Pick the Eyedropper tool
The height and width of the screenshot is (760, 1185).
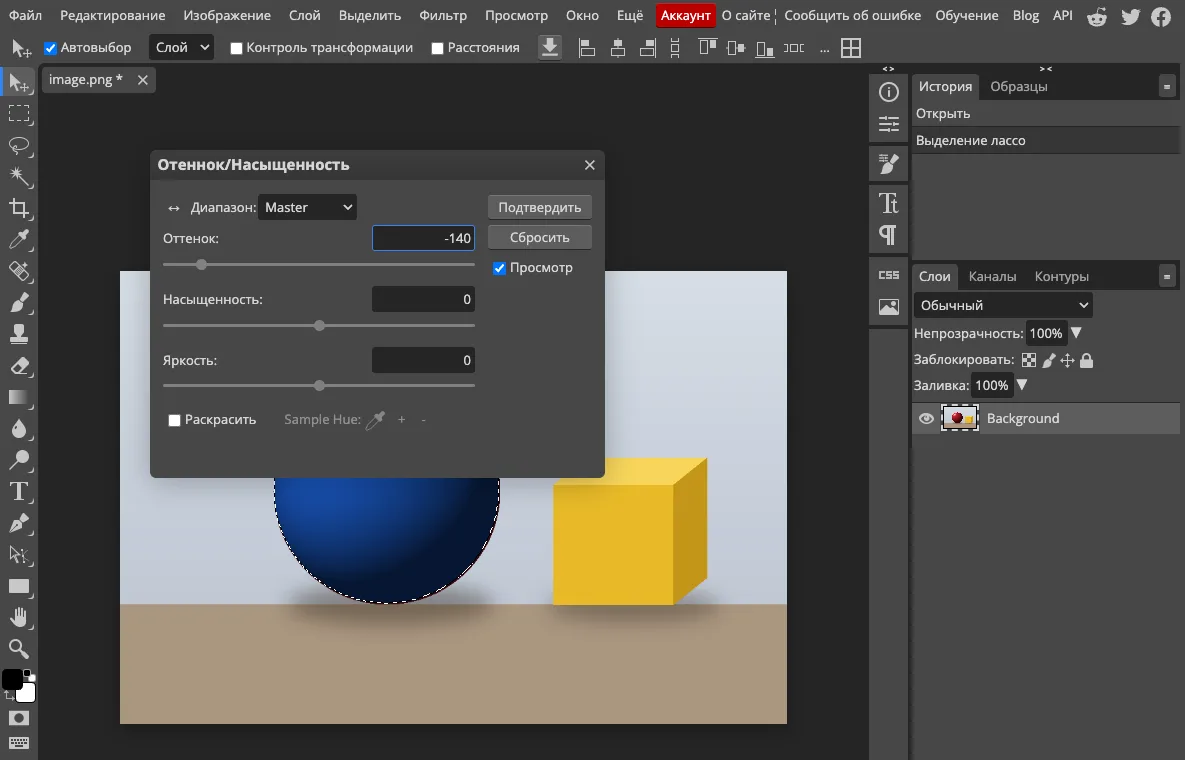pos(19,240)
